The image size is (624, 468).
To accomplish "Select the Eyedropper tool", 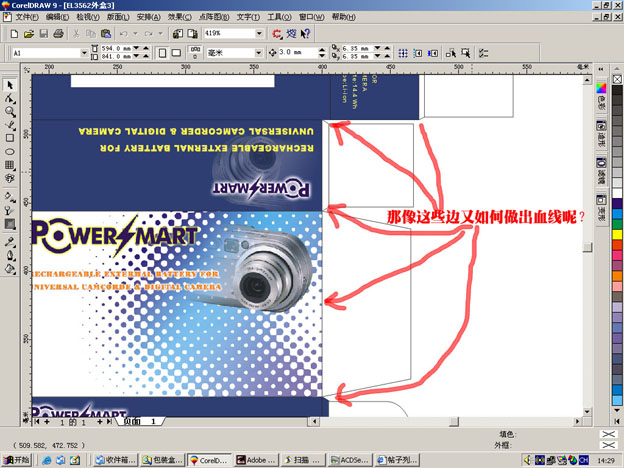I will click(x=10, y=242).
